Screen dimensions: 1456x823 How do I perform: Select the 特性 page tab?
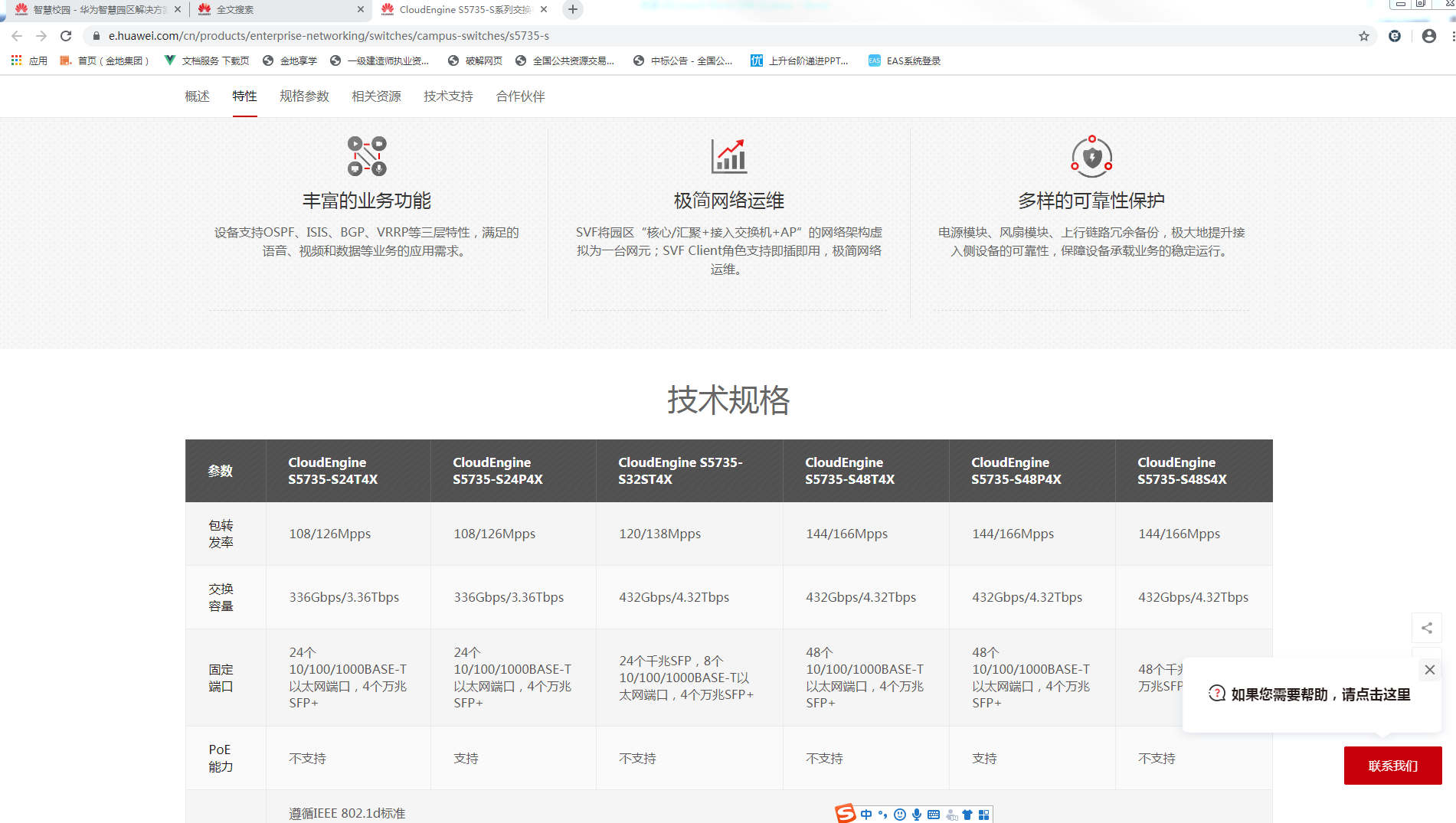pos(244,96)
